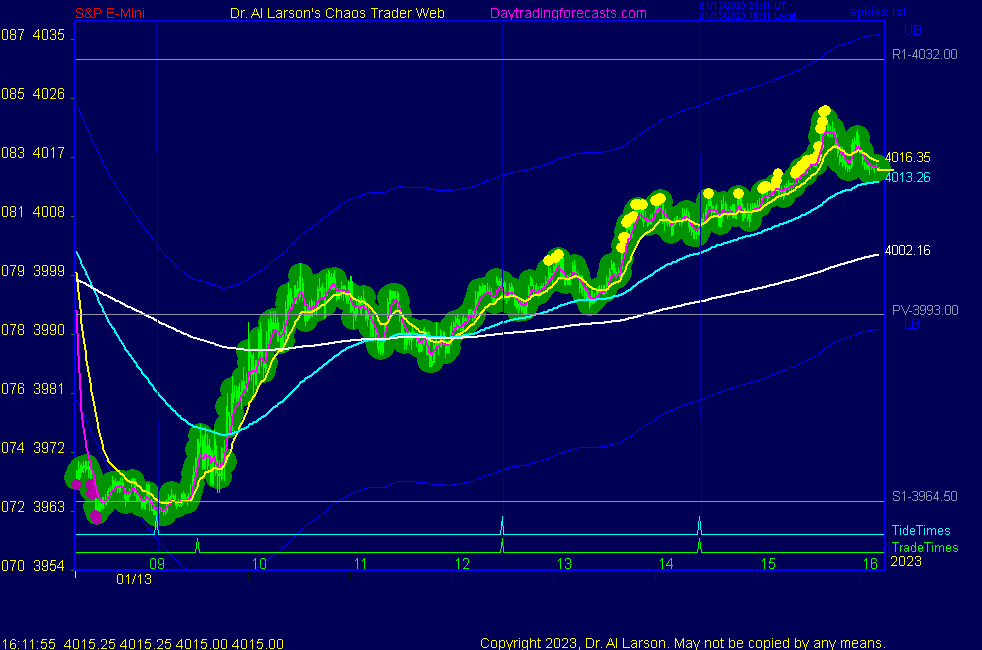Click the "01/13" date label below the axis

point(134,579)
